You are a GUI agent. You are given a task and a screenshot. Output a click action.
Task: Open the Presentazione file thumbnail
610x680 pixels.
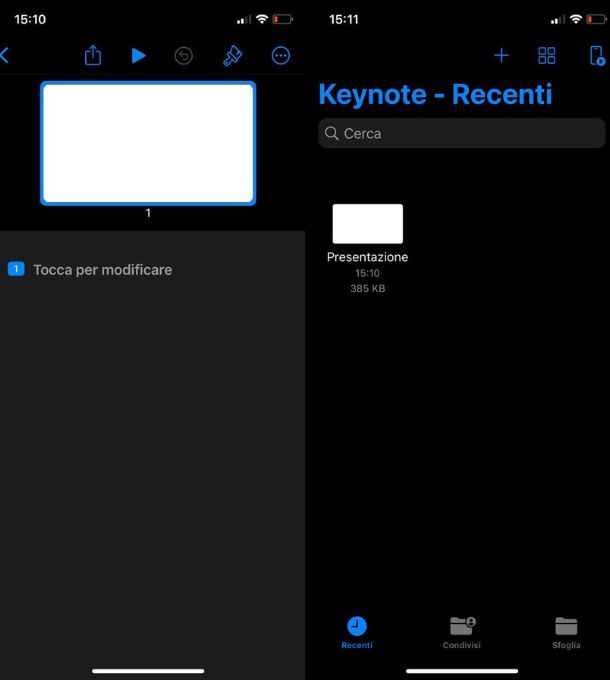[368, 224]
